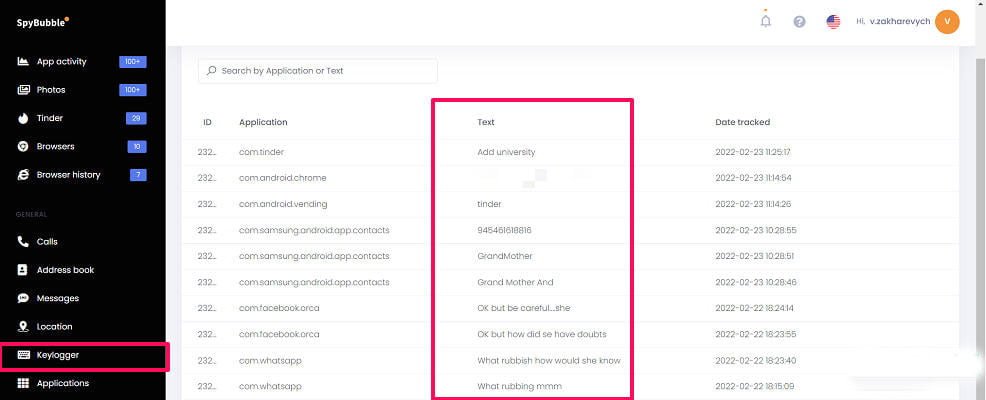The width and height of the screenshot is (986, 400).
Task: Click 'What rubbing mmm' text cell
Action: [519, 386]
